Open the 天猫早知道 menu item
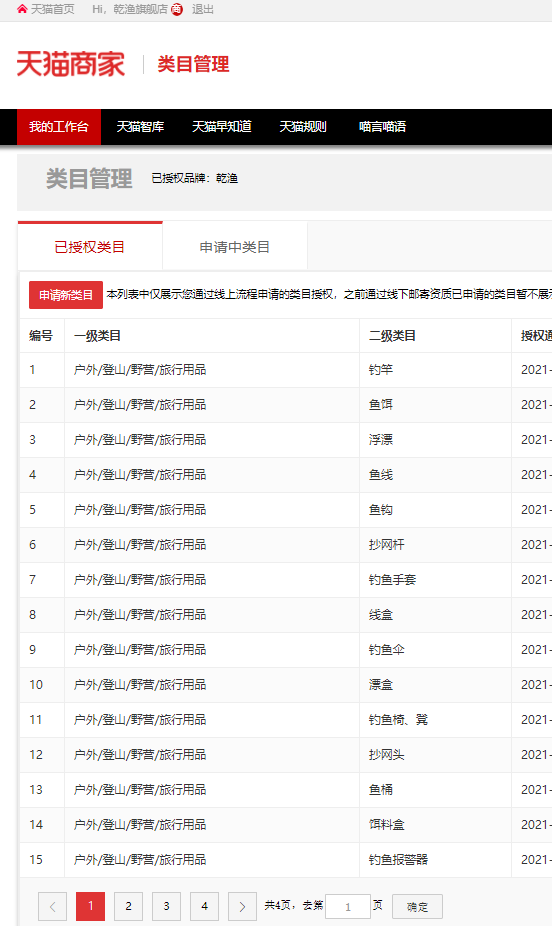Image resolution: width=552 pixels, height=926 pixels. coord(222,126)
